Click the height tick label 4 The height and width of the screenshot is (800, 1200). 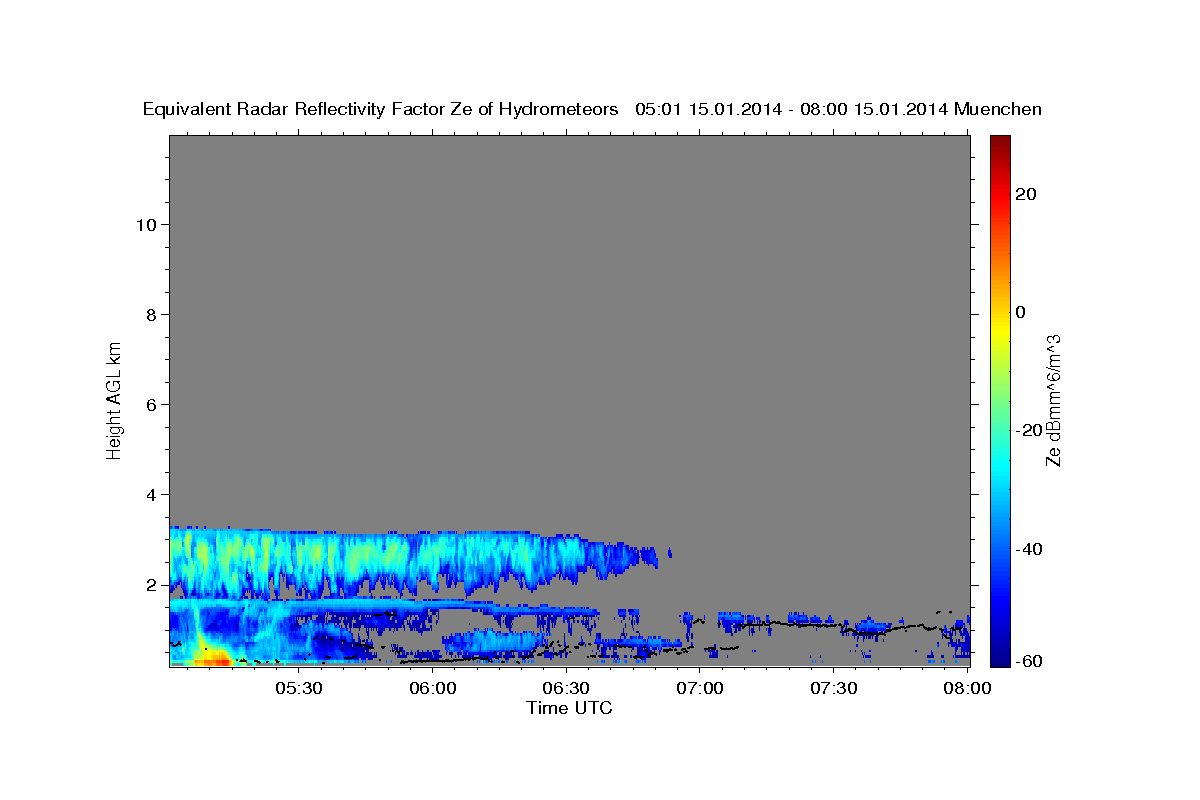(152, 494)
